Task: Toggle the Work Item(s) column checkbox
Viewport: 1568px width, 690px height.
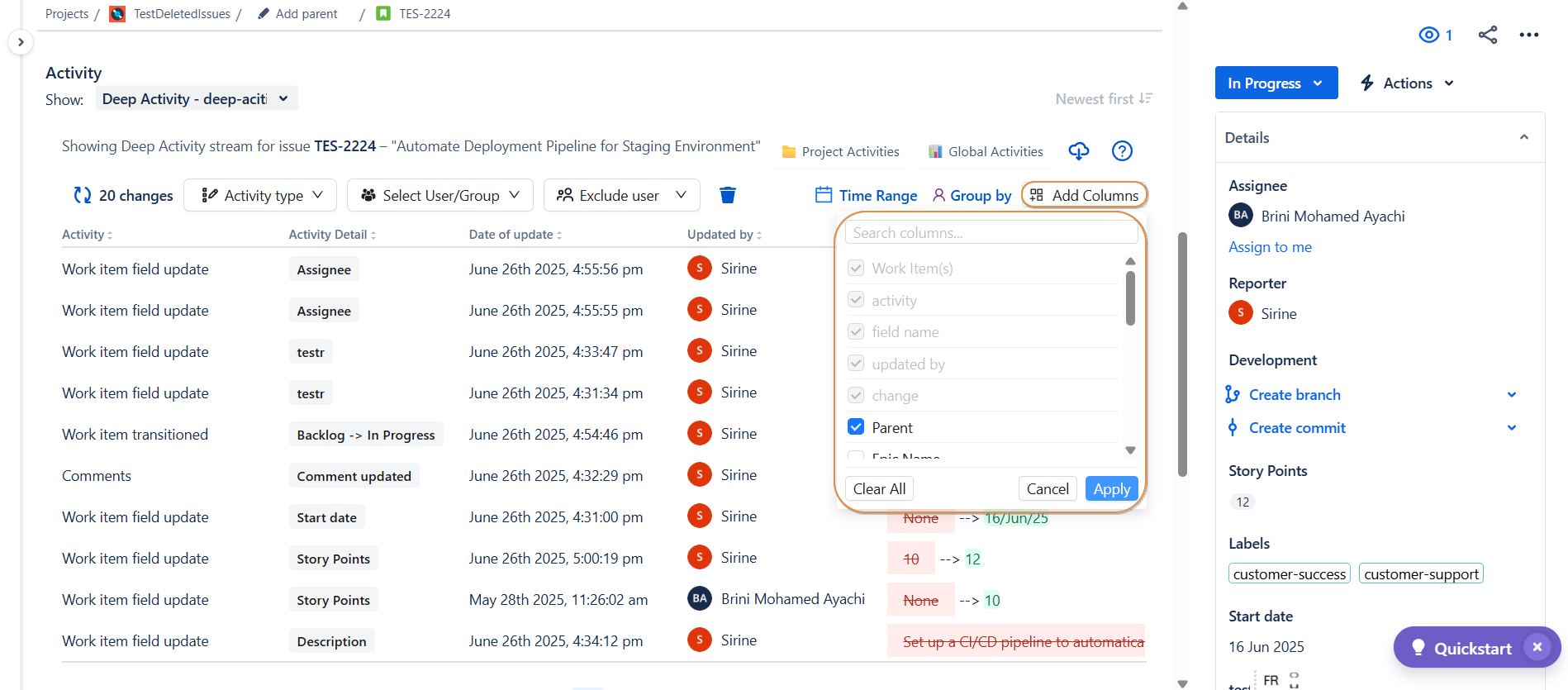Action: (x=856, y=269)
